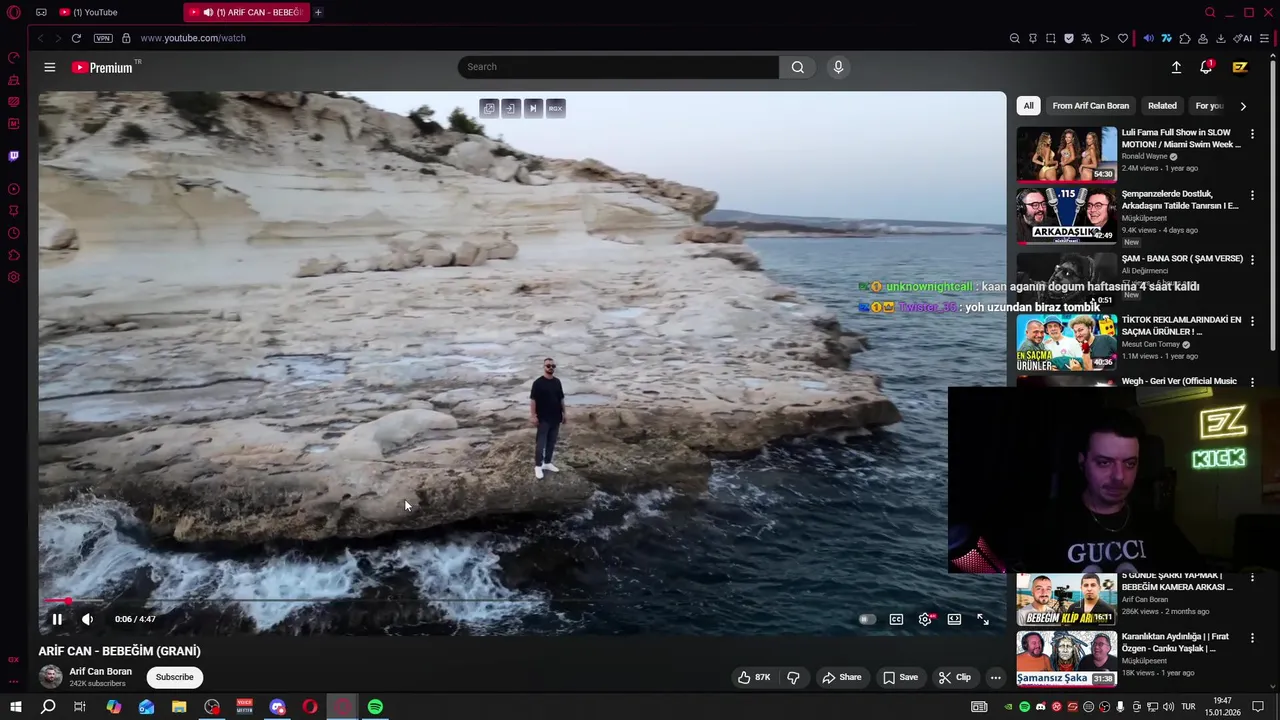Switch player to theater mode
The width and height of the screenshot is (1280, 720).
954,619
